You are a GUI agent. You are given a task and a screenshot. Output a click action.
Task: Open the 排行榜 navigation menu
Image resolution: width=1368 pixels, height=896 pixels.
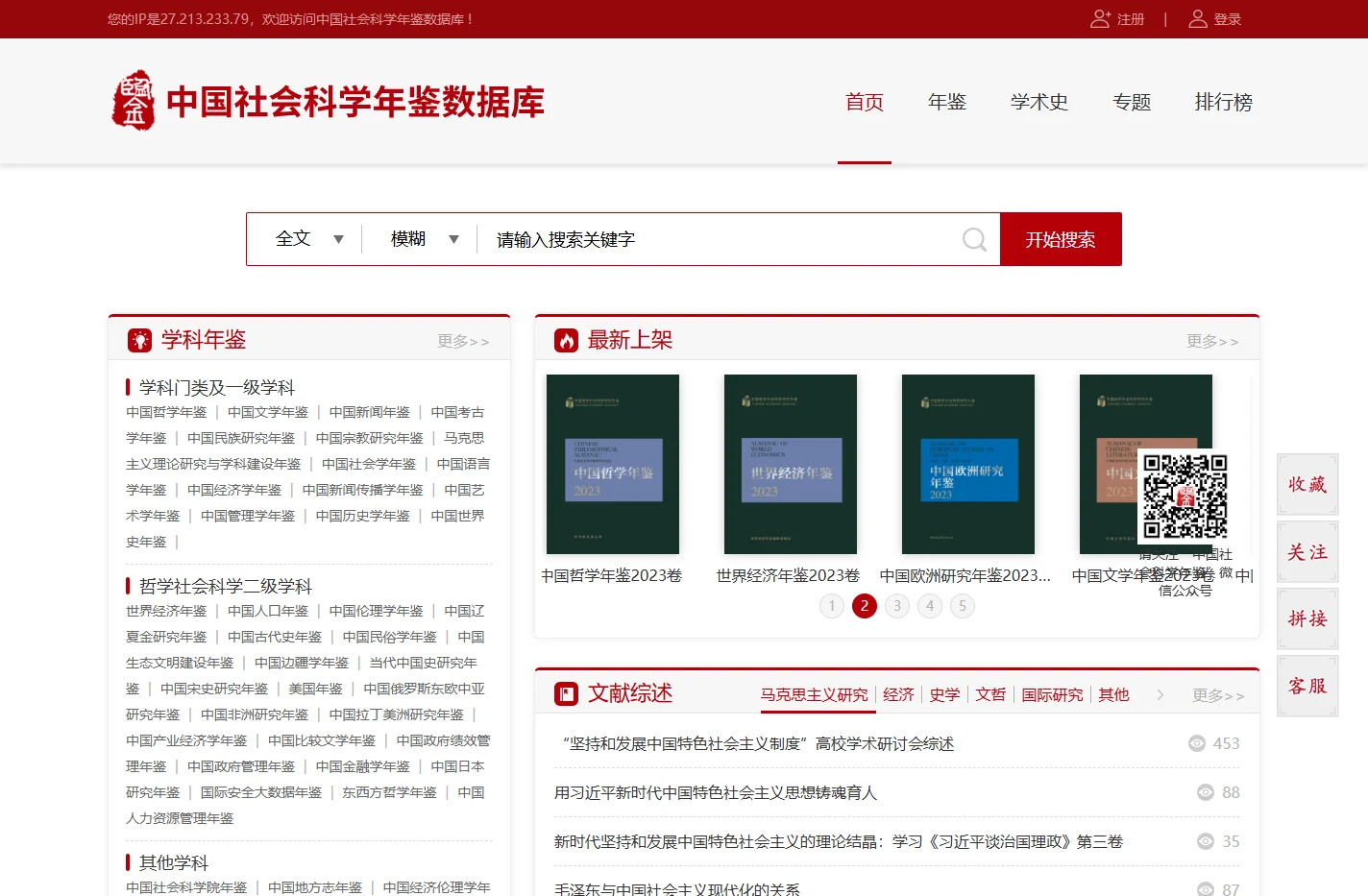(x=1224, y=102)
